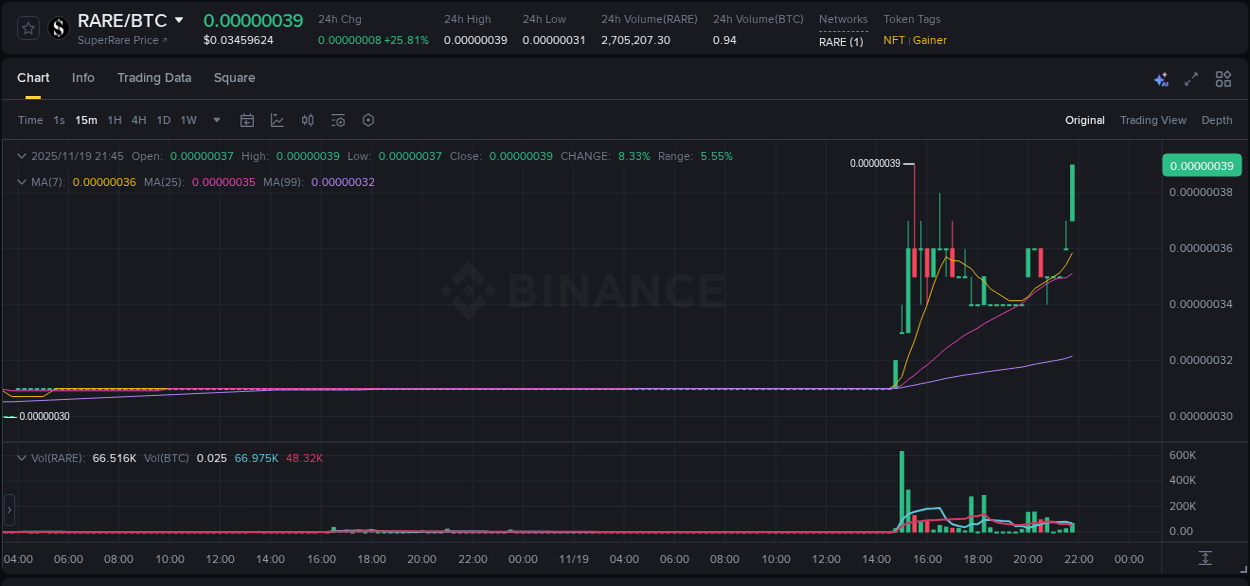Open the chart style line icon

point(277,120)
